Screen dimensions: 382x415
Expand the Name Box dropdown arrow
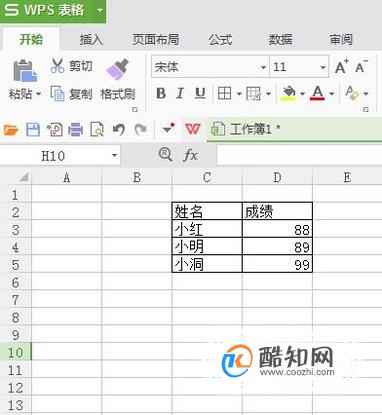pos(114,155)
